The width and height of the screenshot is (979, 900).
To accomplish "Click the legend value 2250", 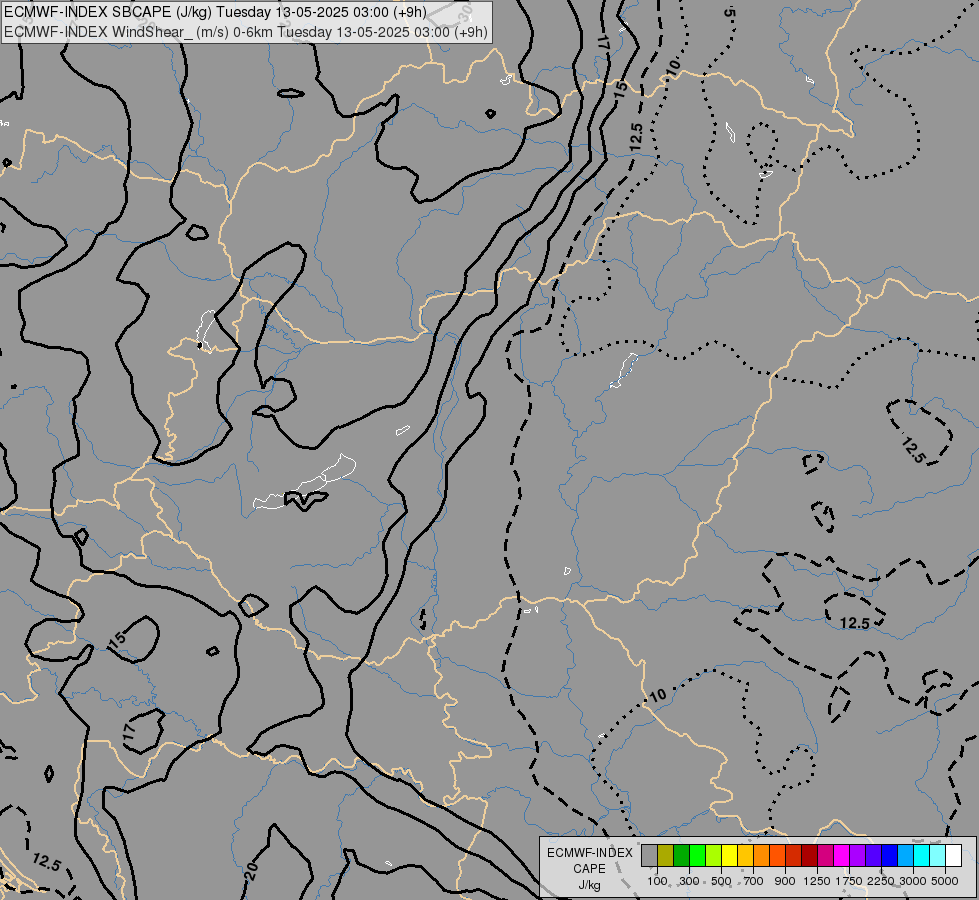I will (881, 881).
